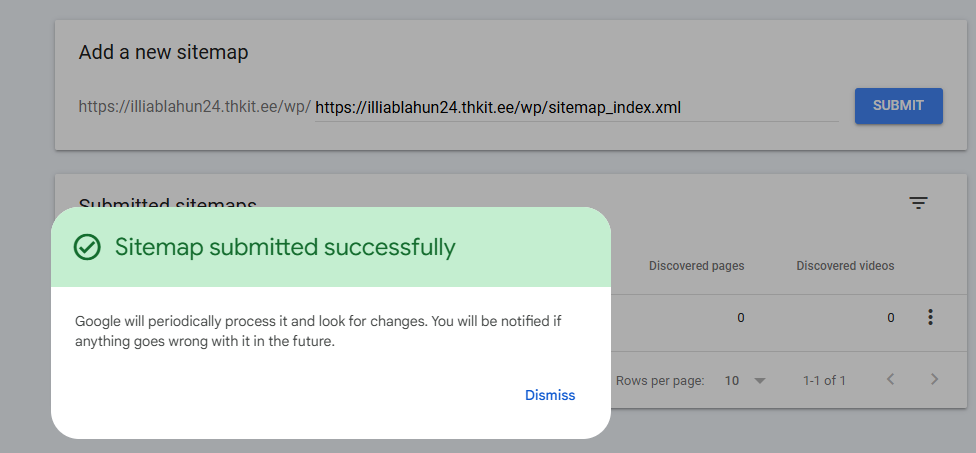Focus the sitemap URL input field

576,107
